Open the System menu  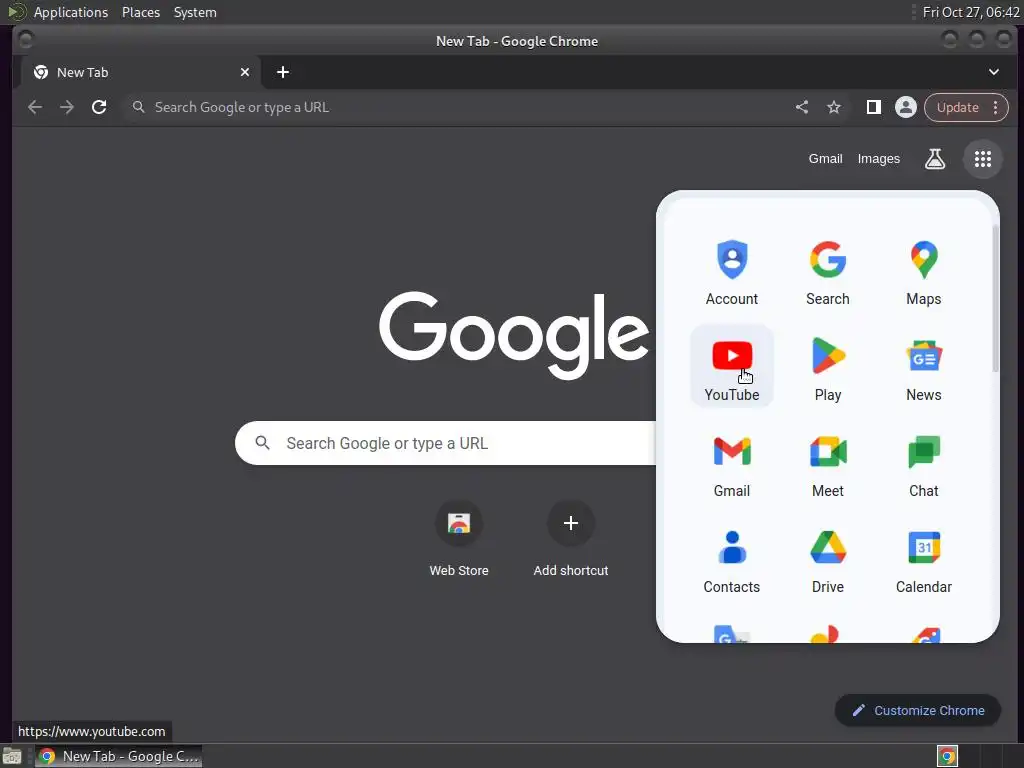pyautogui.click(x=195, y=12)
